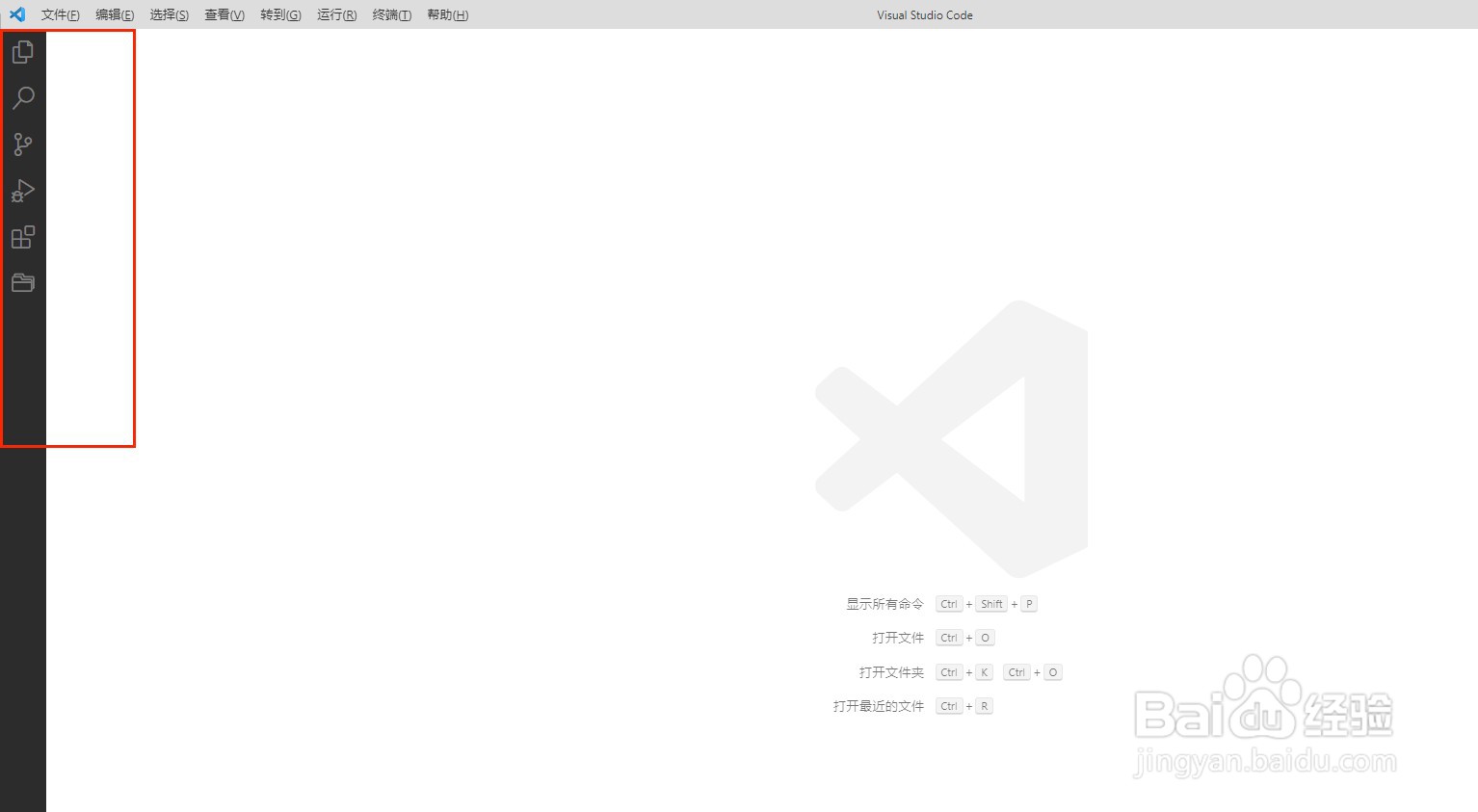Open the Extensions view icon
The width and height of the screenshot is (1478, 812).
pyautogui.click(x=23, y=237)
